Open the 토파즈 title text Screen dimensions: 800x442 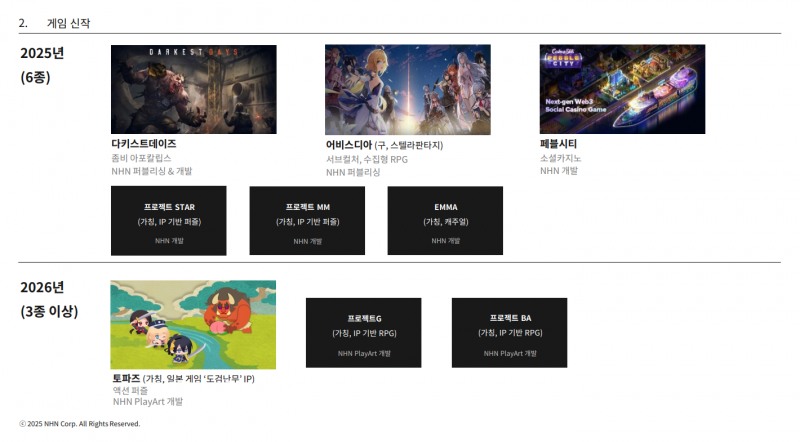click(124, 379)
